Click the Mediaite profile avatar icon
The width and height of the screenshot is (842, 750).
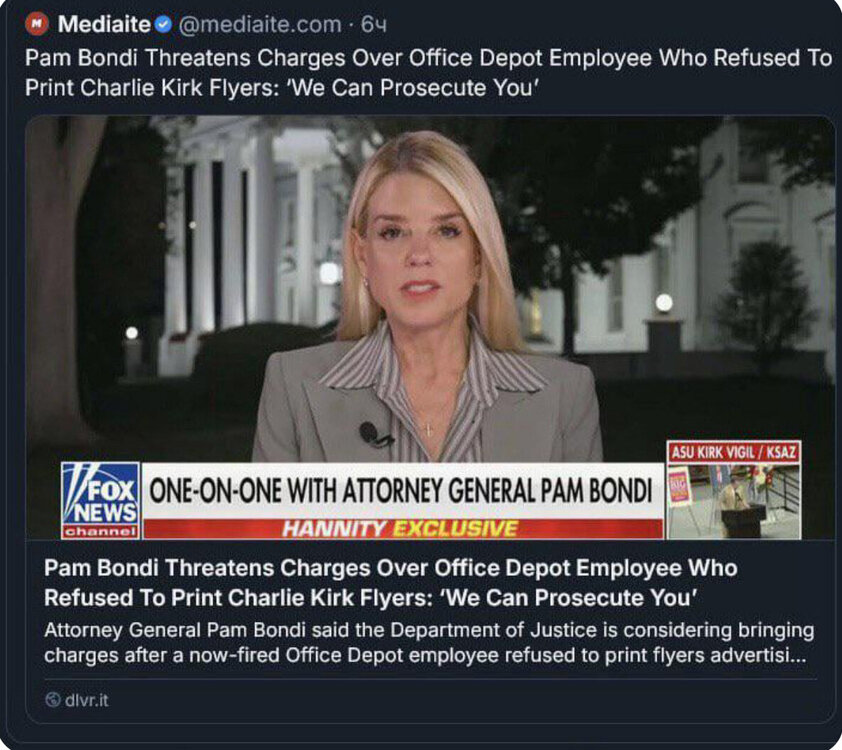click(37, 24)
